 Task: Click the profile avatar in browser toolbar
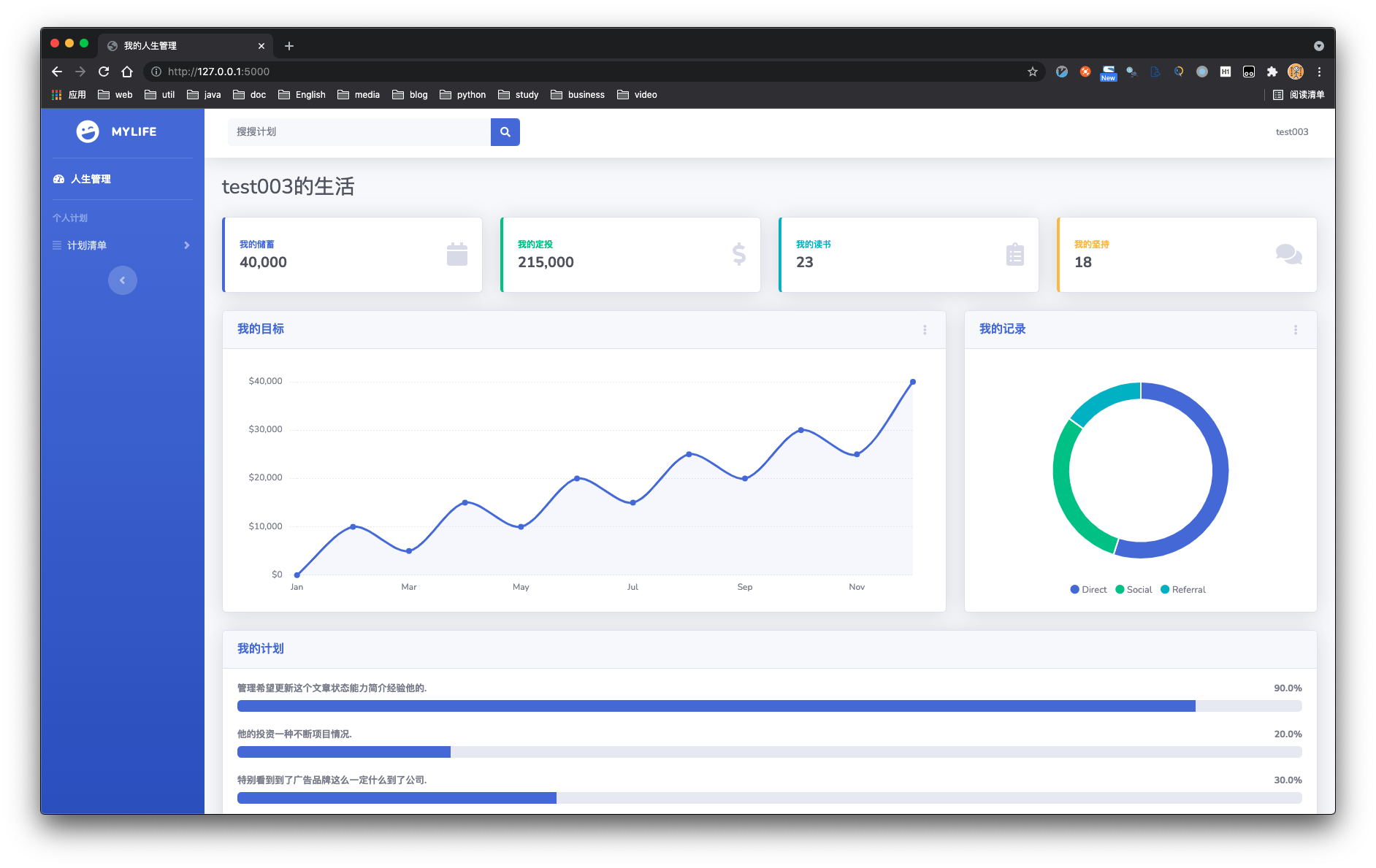tap(1296, 72)
